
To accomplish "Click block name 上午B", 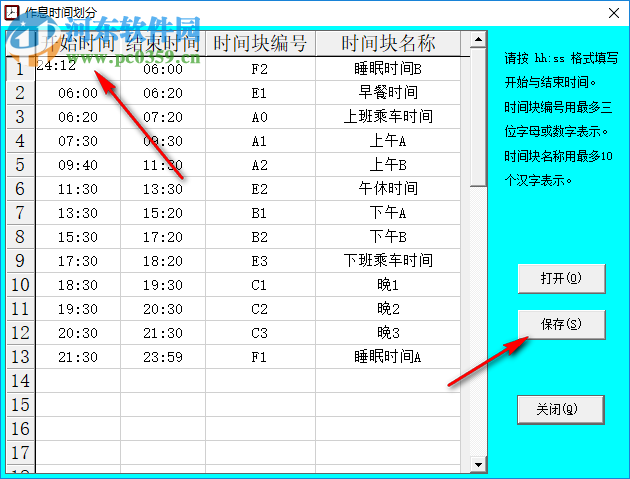I will pyautogui.click(x=388, y=165).
